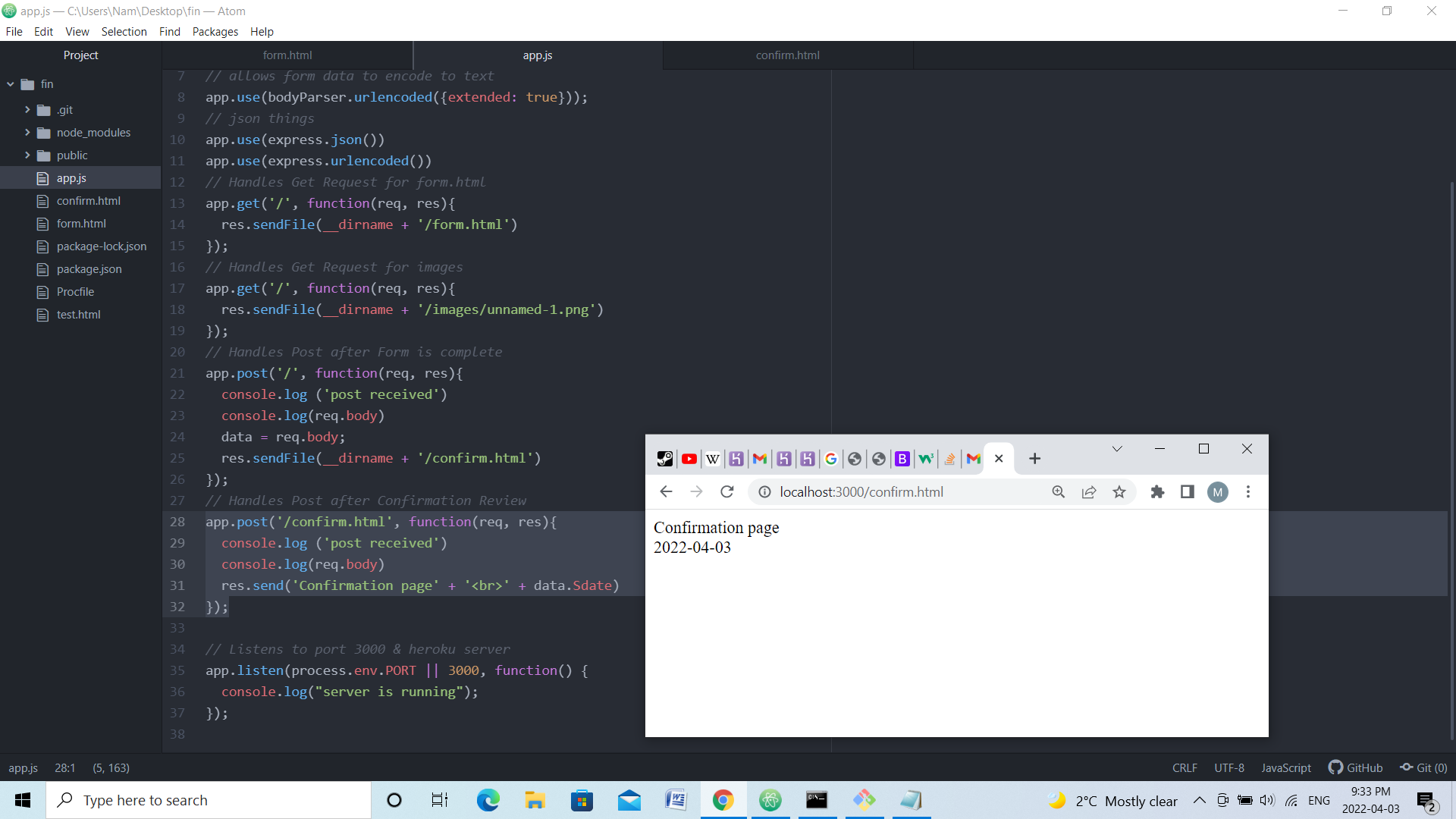Click the app.js file name in status bar
The image size is (1456, 819).
24,768
